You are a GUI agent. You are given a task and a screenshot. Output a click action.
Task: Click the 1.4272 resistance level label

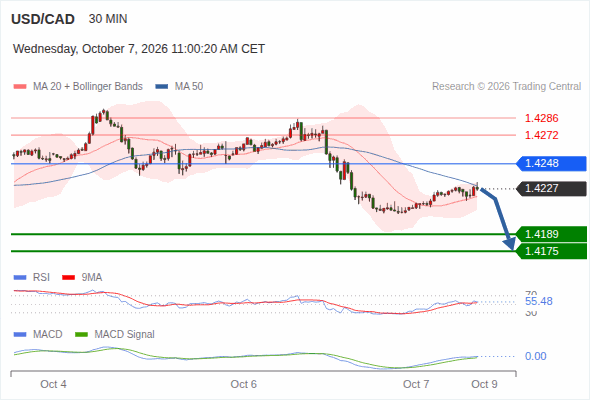(x=541, y=135)
